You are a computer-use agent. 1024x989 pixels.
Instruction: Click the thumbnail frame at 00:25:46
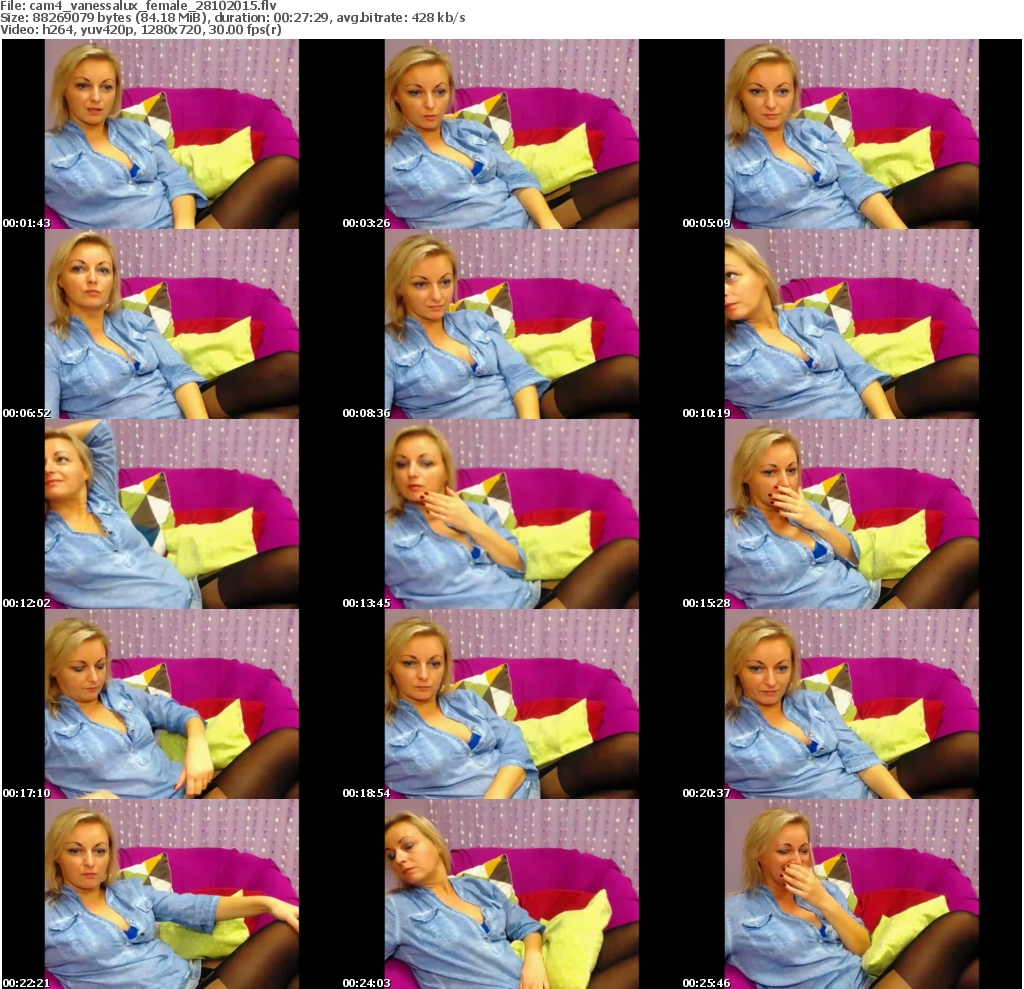tap(852, 894)
